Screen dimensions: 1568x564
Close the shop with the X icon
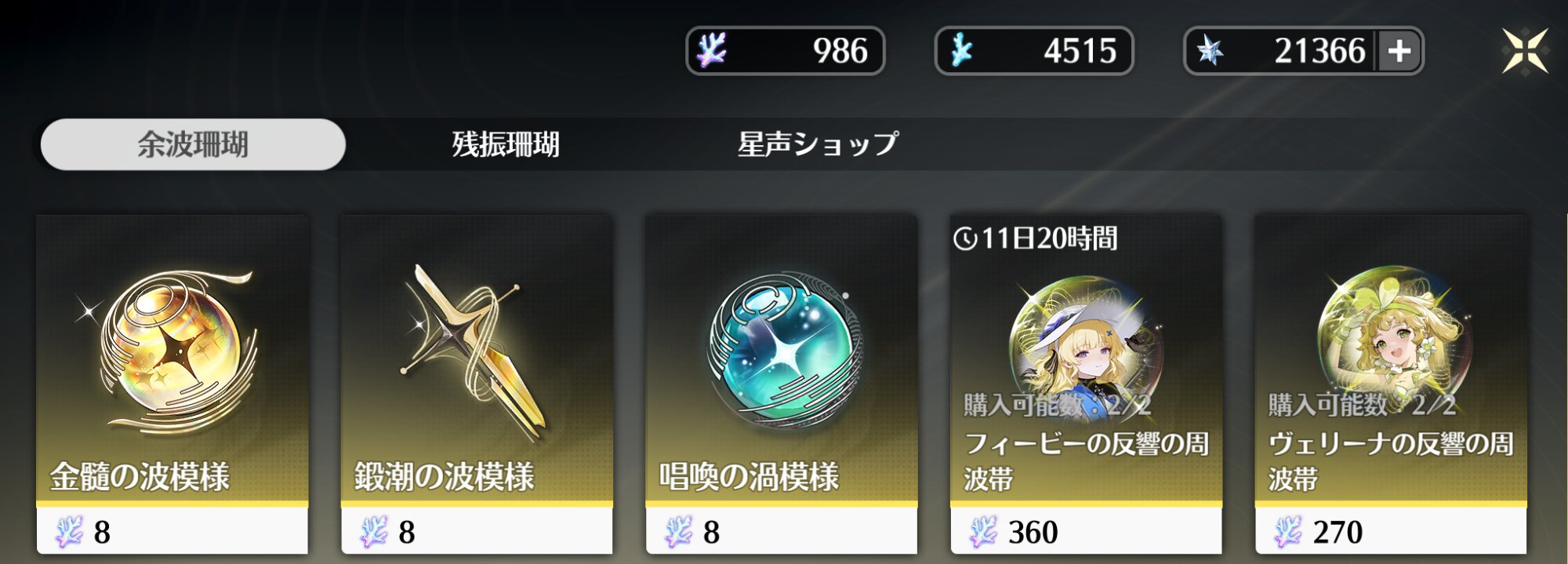point(1525,51)
